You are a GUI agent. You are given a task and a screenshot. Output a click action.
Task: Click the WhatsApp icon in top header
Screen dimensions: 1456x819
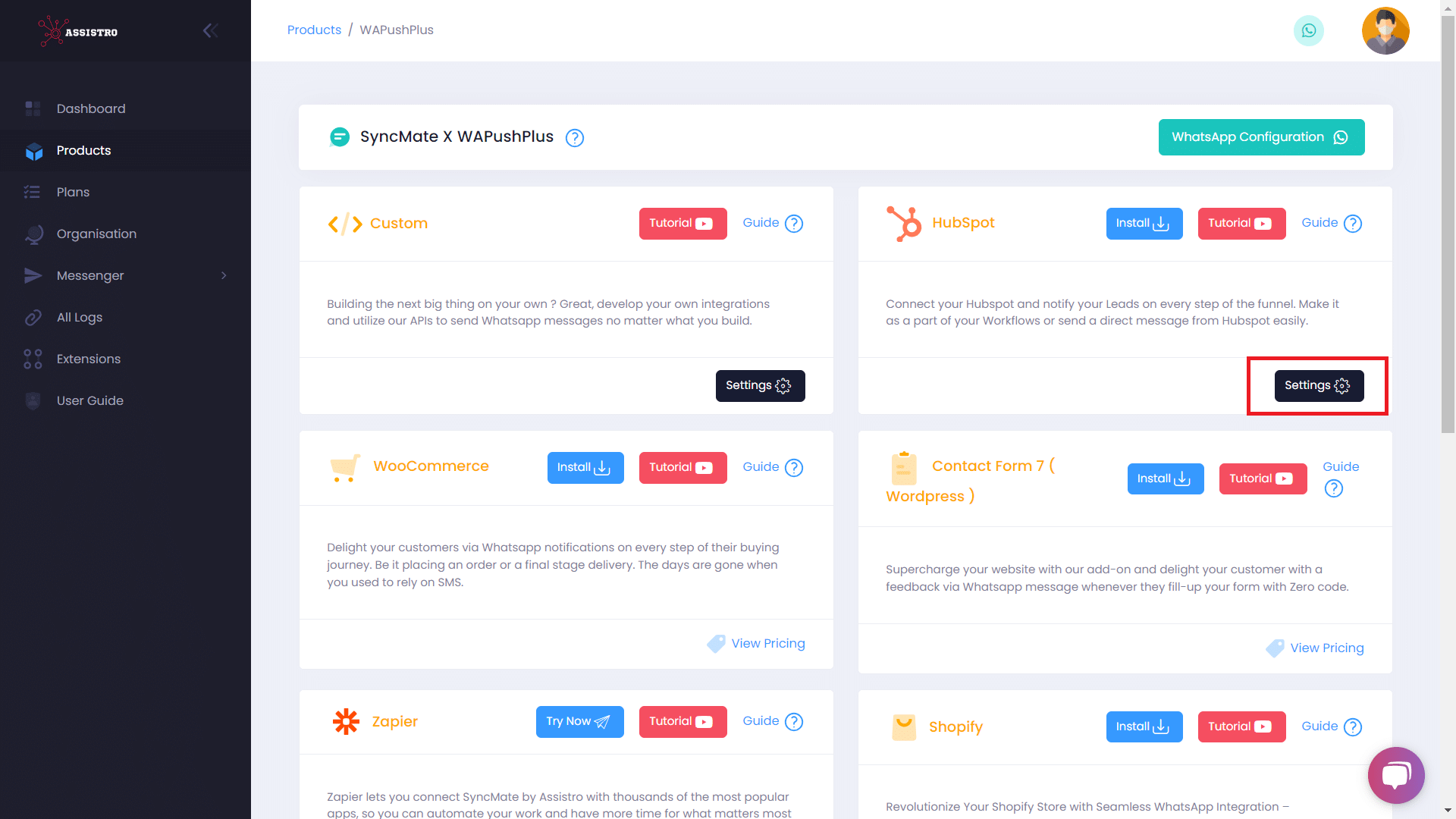click(1308, 31)
